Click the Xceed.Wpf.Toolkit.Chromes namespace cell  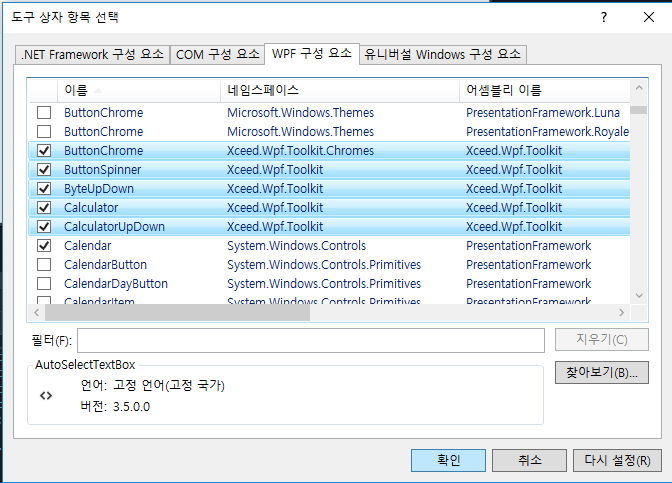point(300,150)
